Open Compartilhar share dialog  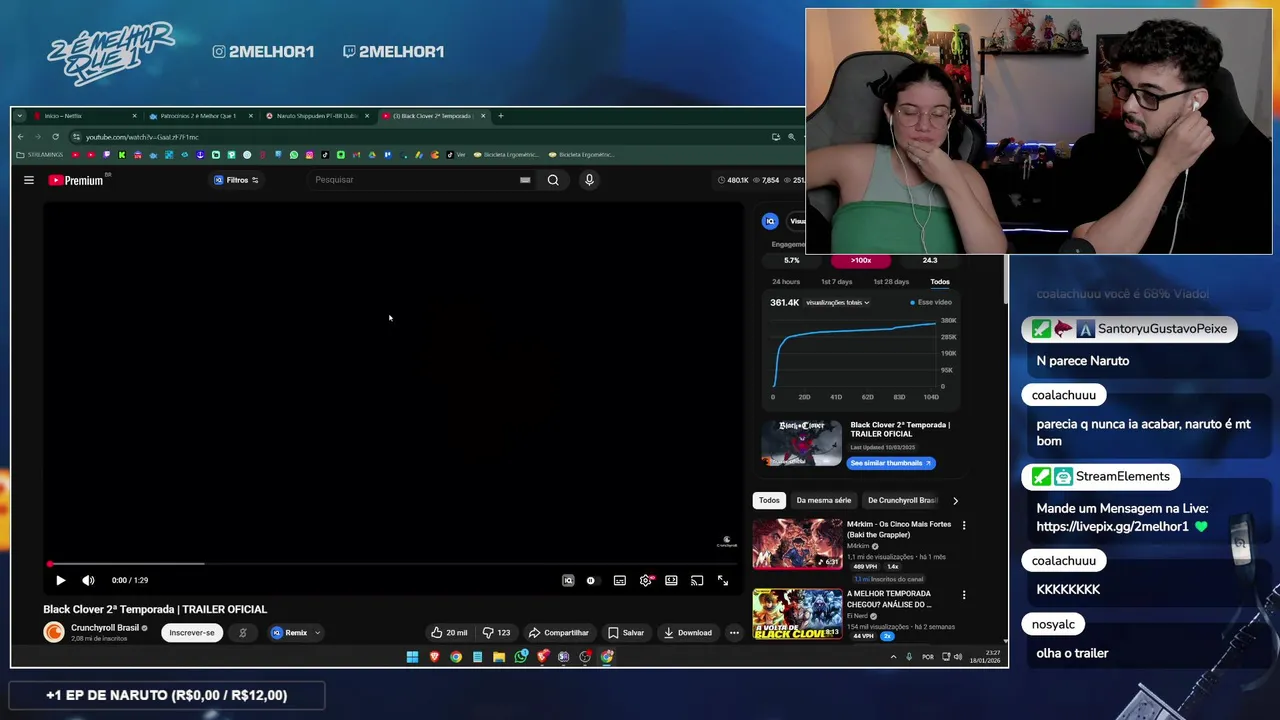tap(558, 632)
